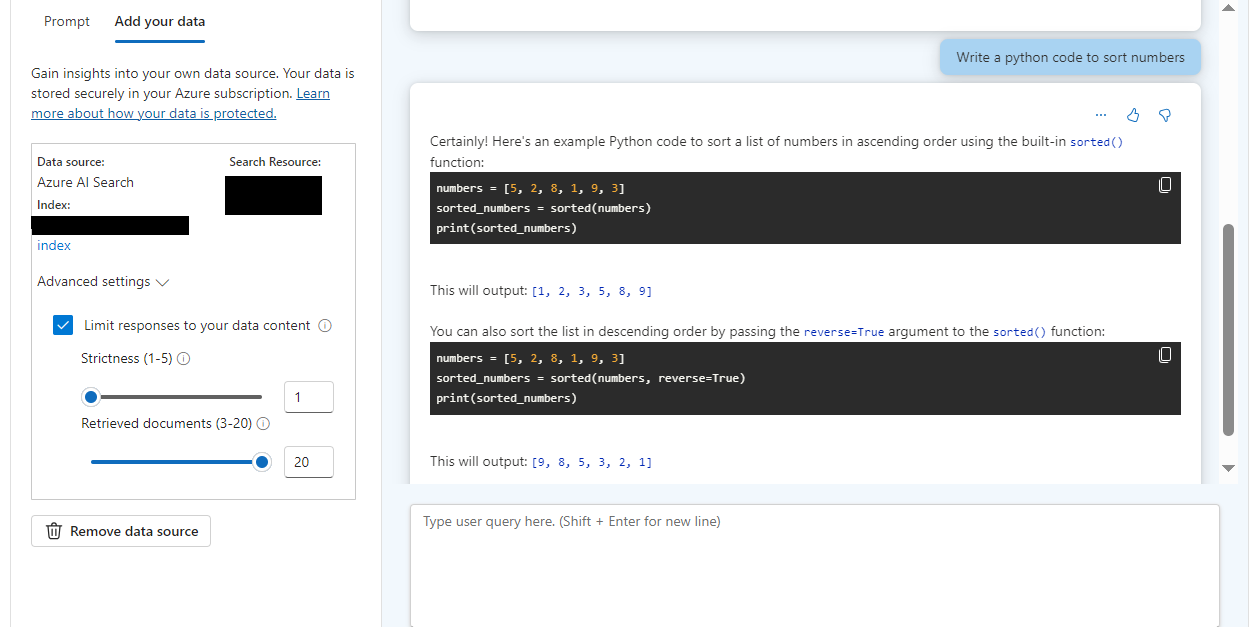This screenshot has height=627, width=1250.
Task: Copy the reverse=True code block
Action: 1164,355
